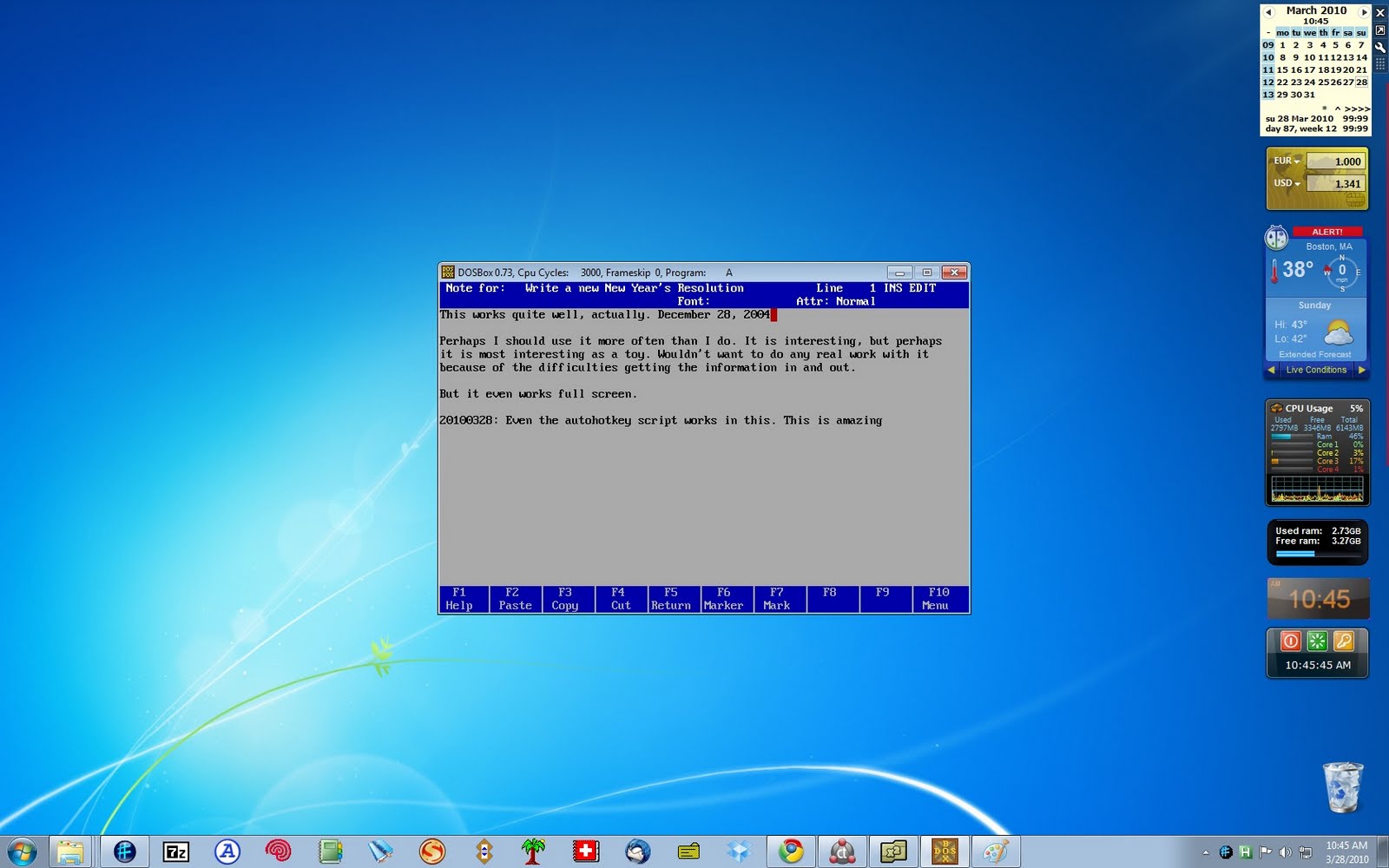This screenshot has width=1389, height=868.
Task: Open the EUR currency dropdown
Action: (x=1287, y=161)
